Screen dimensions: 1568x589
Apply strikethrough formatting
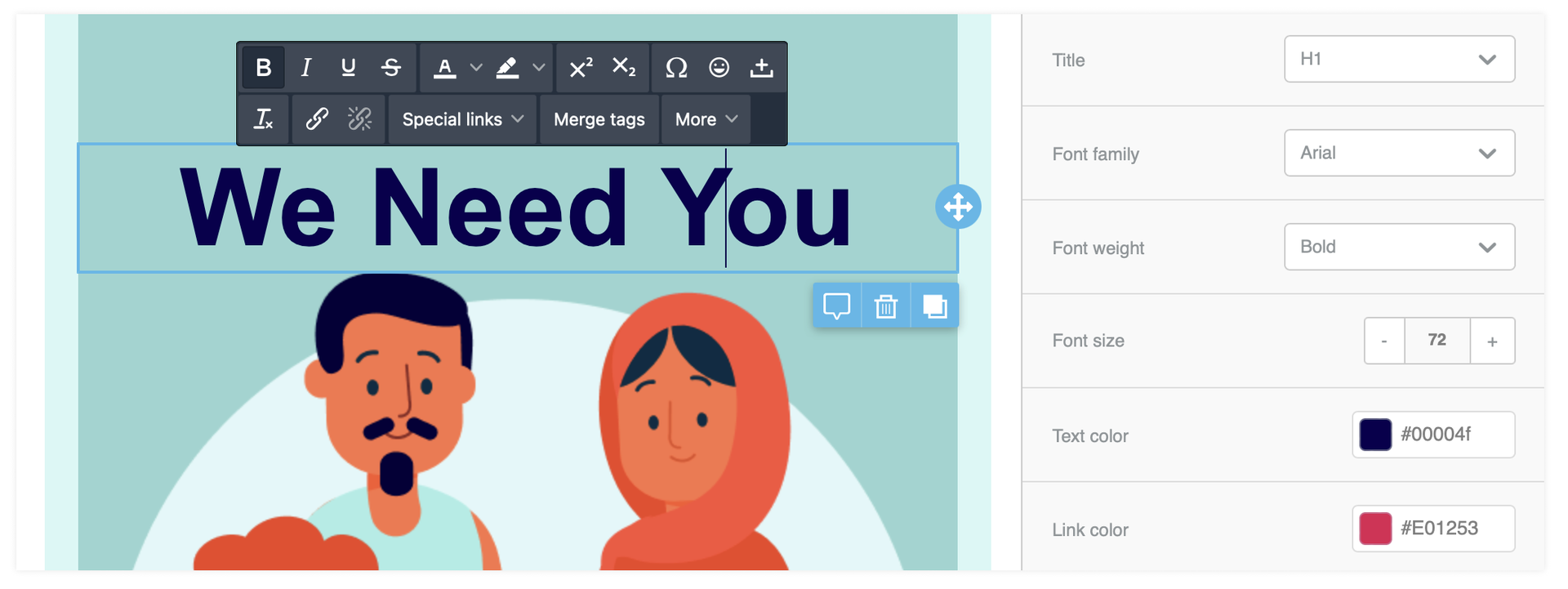tap(391, 68)
